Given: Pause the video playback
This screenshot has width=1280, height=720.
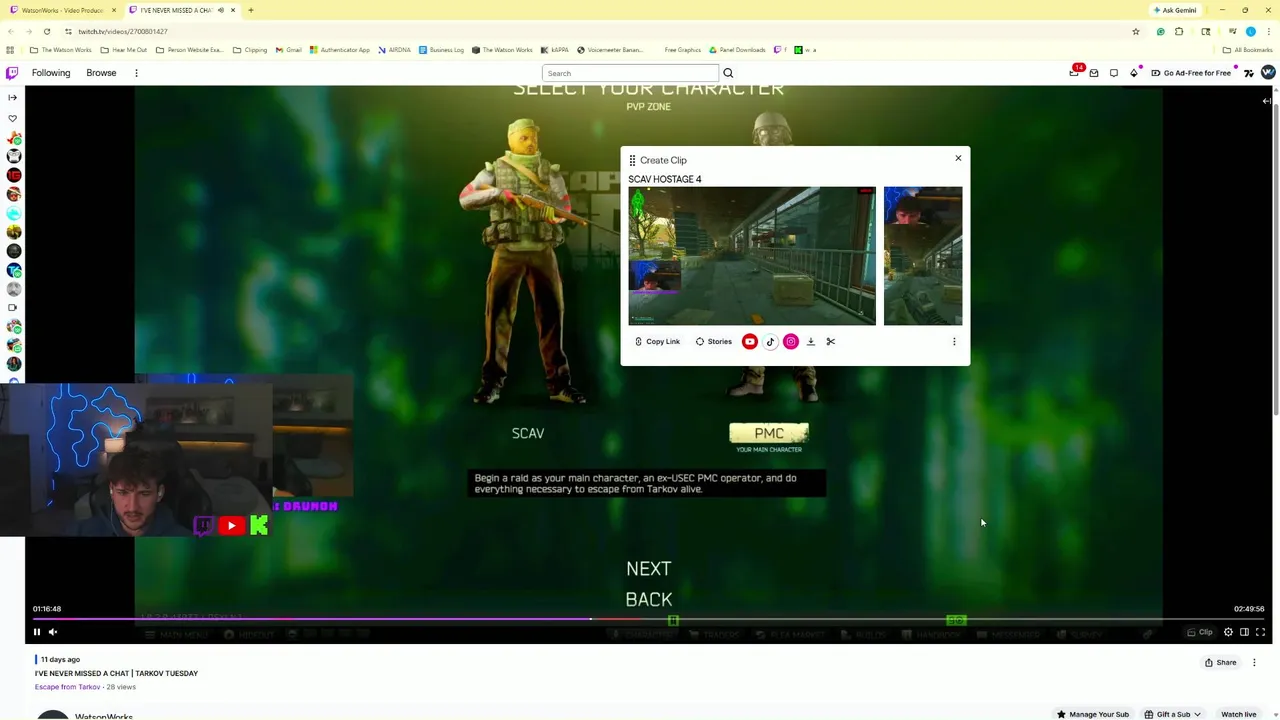Looking at the screenshot, I should click(x=37, y=632).
